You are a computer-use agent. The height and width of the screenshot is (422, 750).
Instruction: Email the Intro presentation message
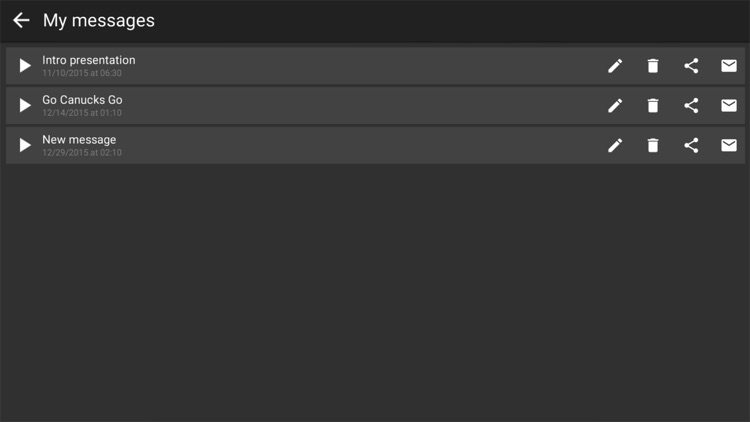[729, 66]
